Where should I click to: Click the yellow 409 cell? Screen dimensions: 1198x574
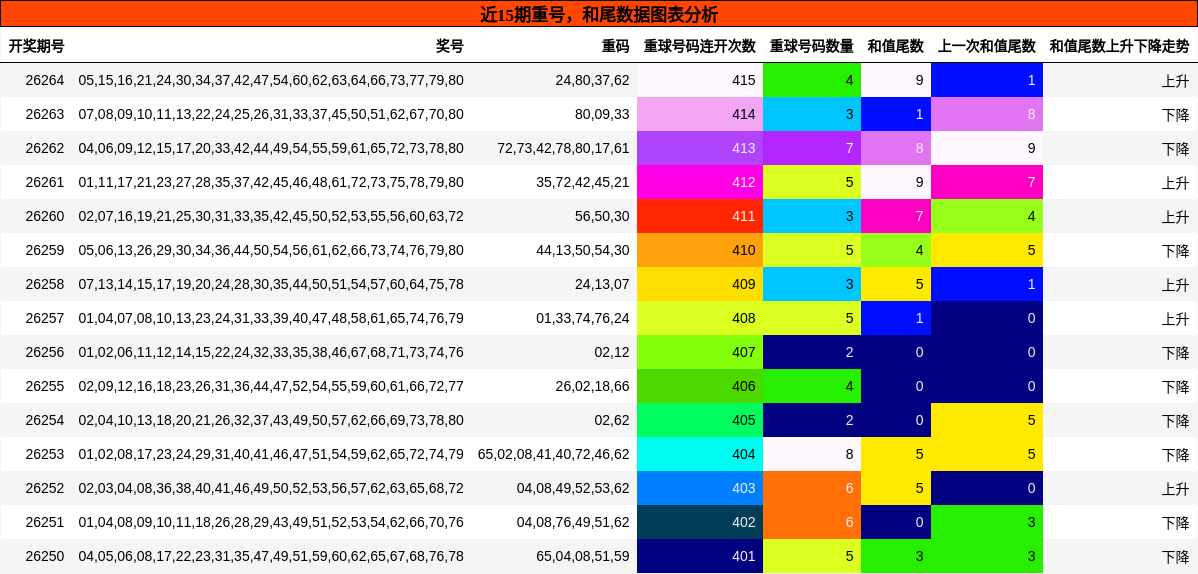700,284
